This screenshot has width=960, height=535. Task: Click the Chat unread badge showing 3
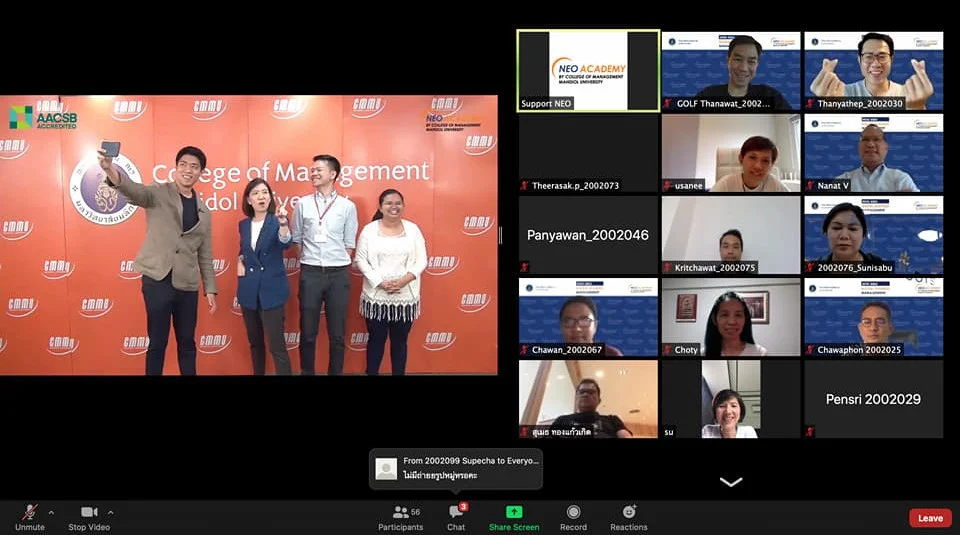463,507
